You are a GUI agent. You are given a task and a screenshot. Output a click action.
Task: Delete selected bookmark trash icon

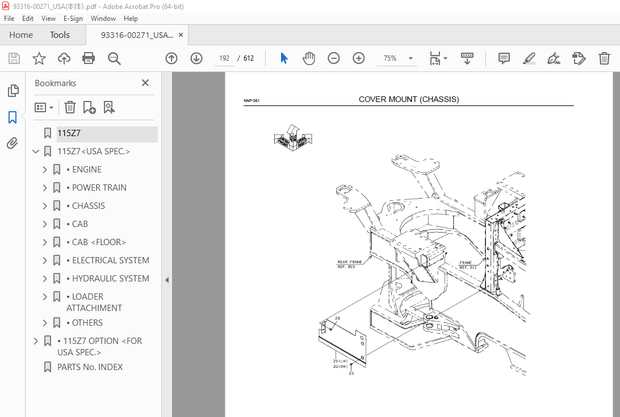coord(70,107)
